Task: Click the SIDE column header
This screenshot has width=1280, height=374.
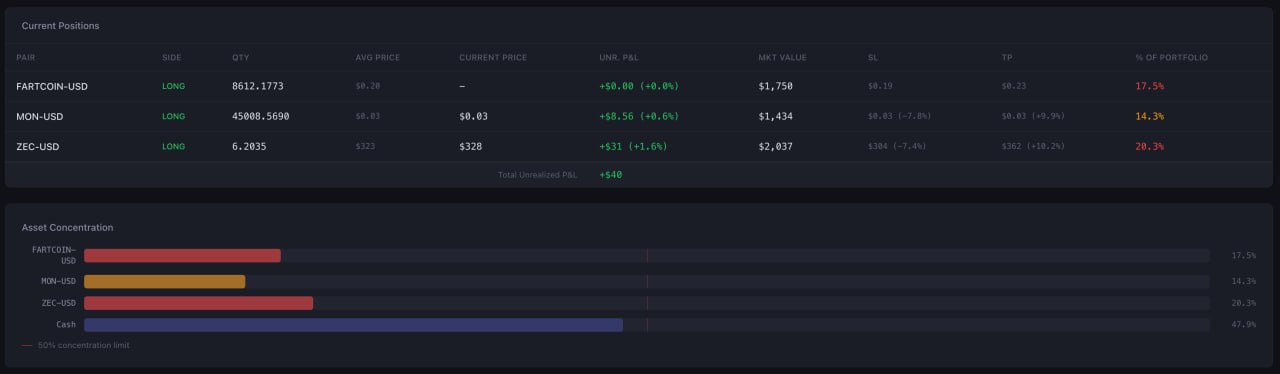Action: pyautogui.click(x=172, y=58)
